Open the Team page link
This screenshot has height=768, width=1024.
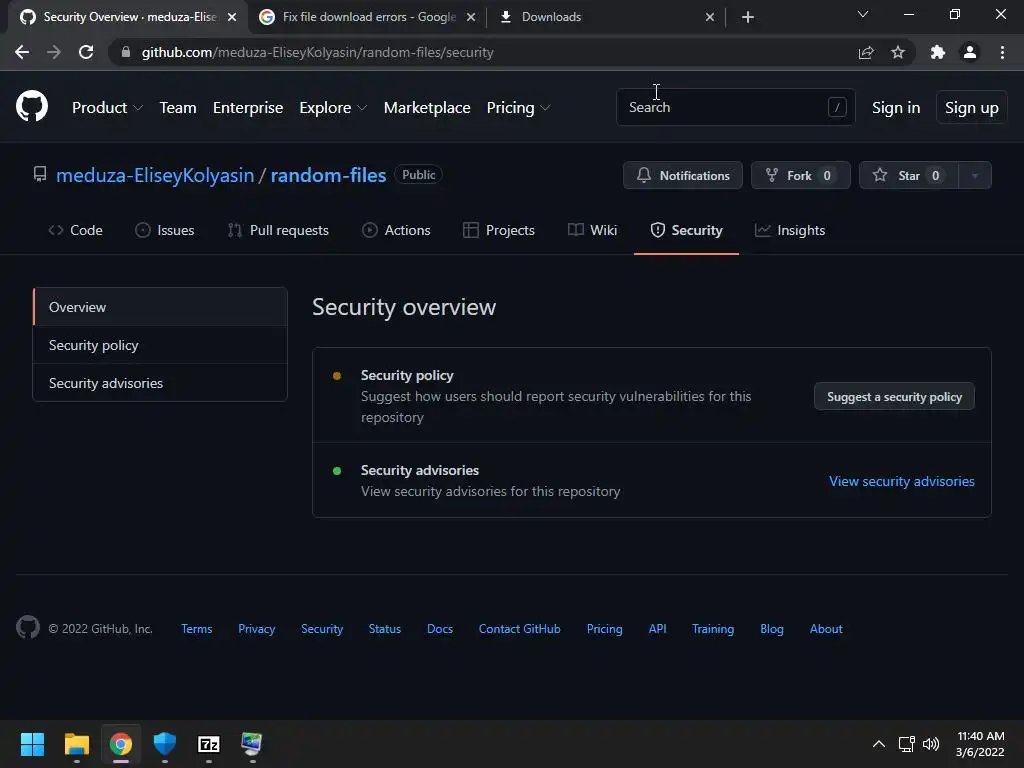click(x=178, y=108)
